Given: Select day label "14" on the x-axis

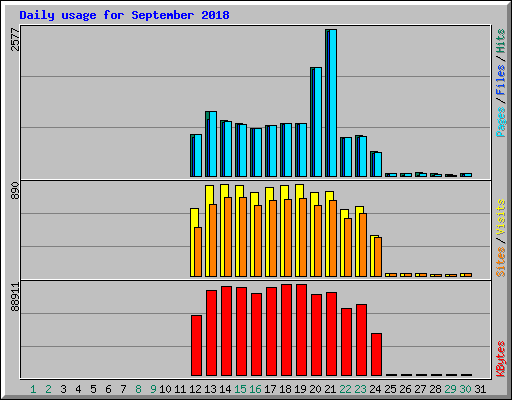Looking at the screenshot, I should (225, 389).
